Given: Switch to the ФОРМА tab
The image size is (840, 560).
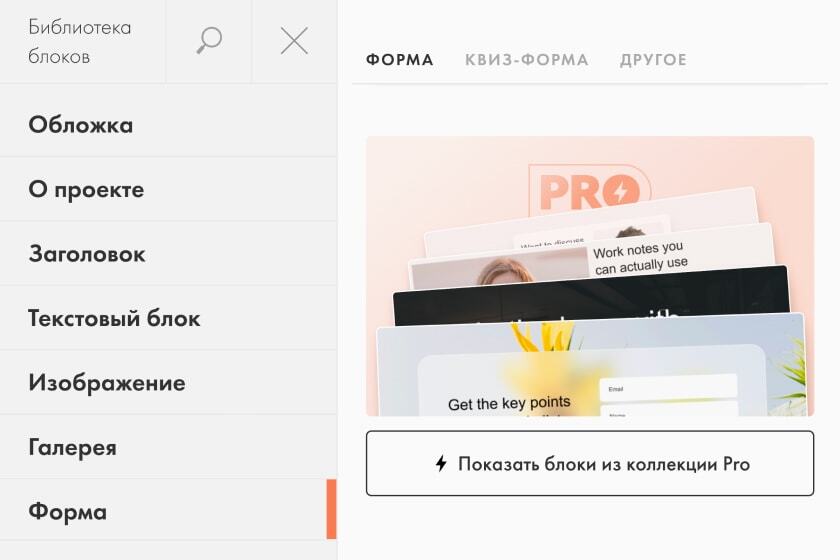Looking at the screenshot, I should [x=400, y=59].
